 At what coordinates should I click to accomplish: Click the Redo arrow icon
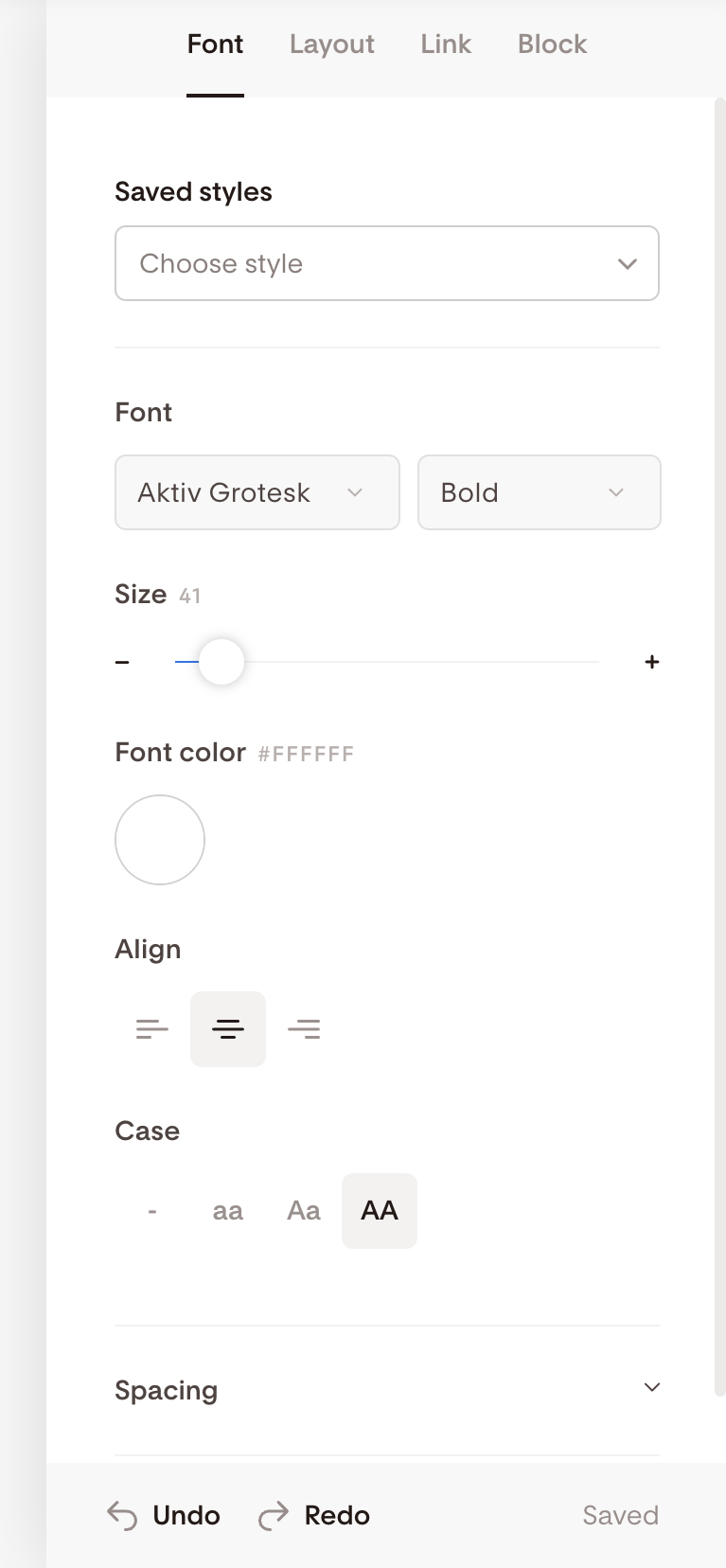point(273,1515)
